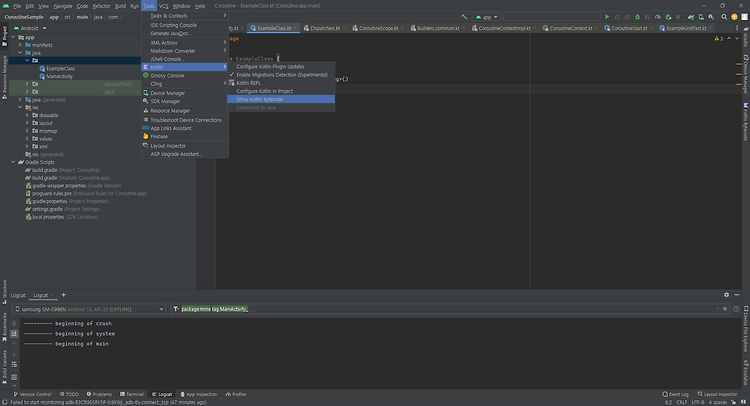
Task: Select Show Kotlin Bytecode menu entry
Action: (x=281, y=99)
